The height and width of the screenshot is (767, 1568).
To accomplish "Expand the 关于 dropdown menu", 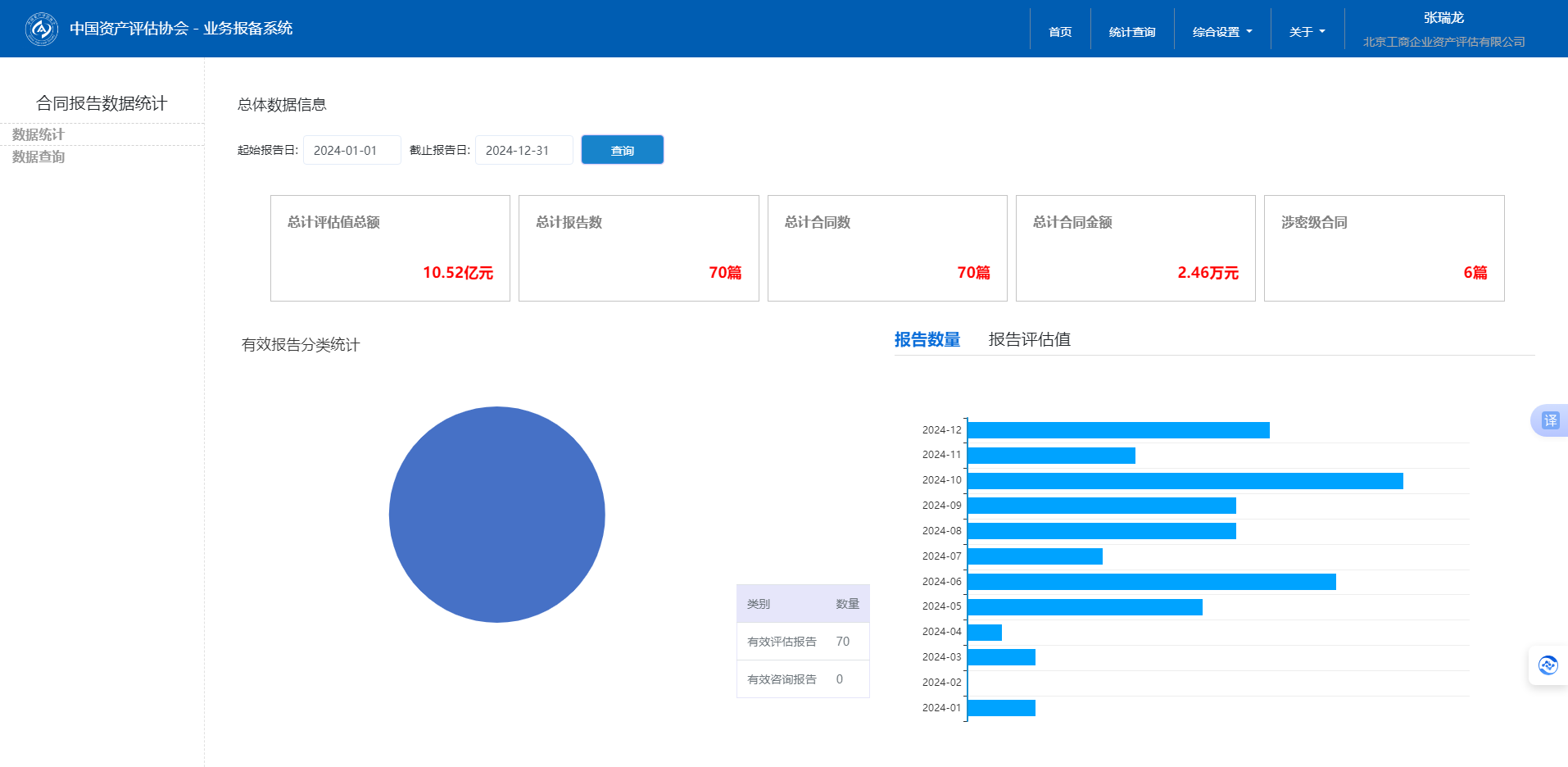I will click(x=1307, y=32).
